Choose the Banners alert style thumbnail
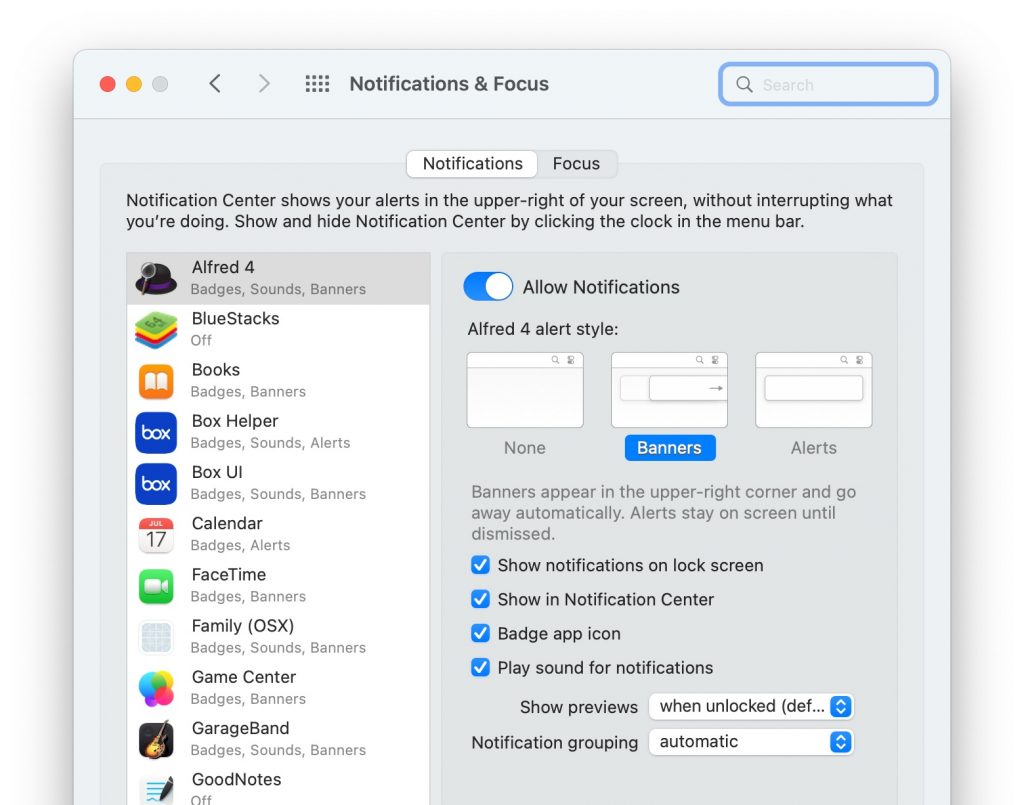 coord(669,390)
